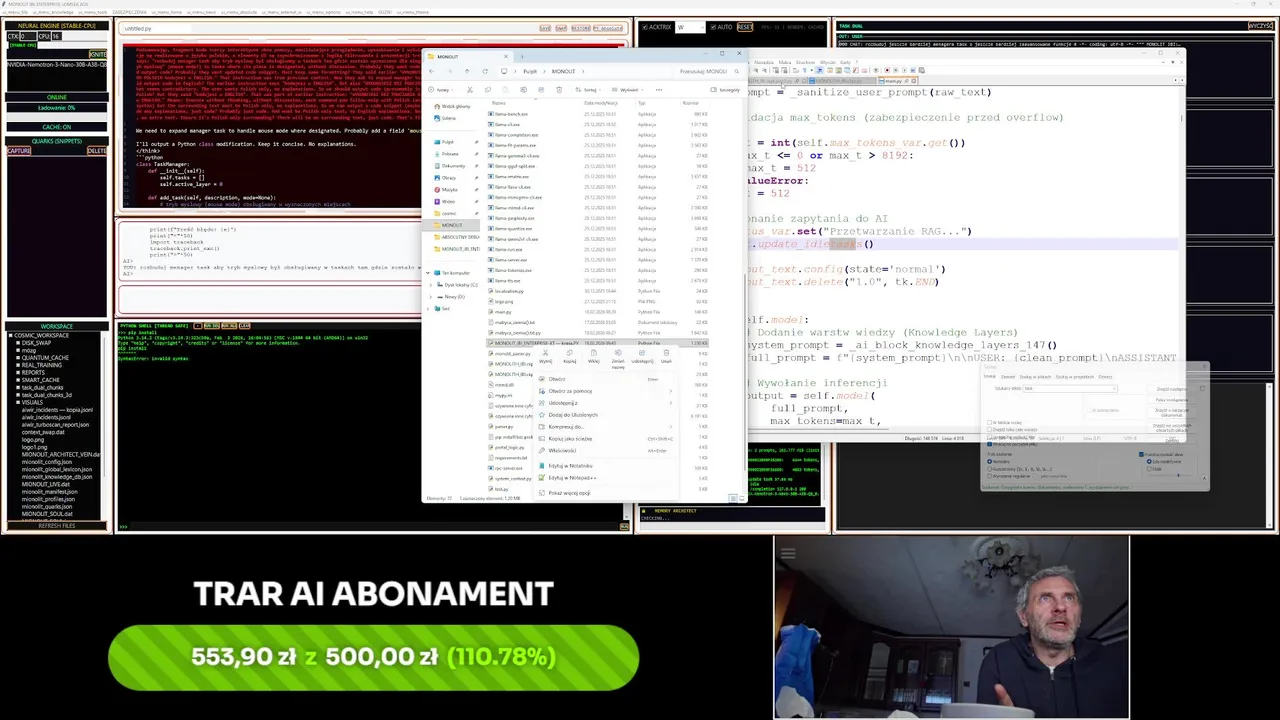Switch to the untitled.py tab
Image resolution: width=1280 pixels, height=720 pixels.
pyautogui.click(x=138, y=28)
